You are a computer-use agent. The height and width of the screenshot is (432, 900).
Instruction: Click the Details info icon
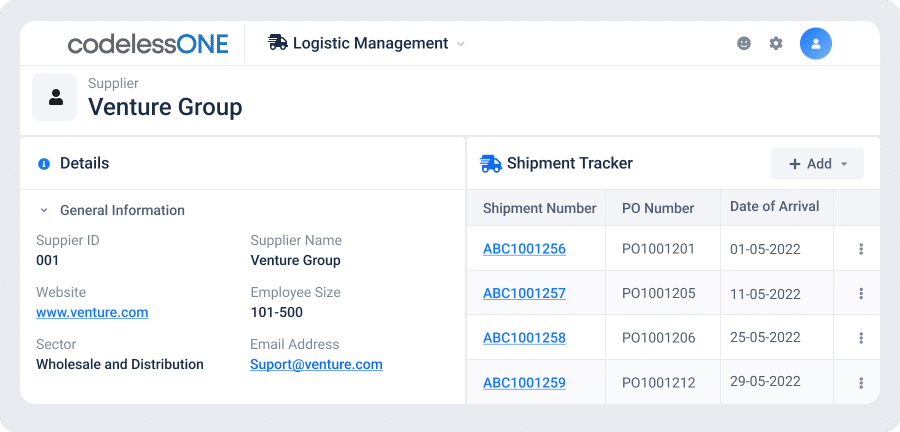click(x=44, y=164)
